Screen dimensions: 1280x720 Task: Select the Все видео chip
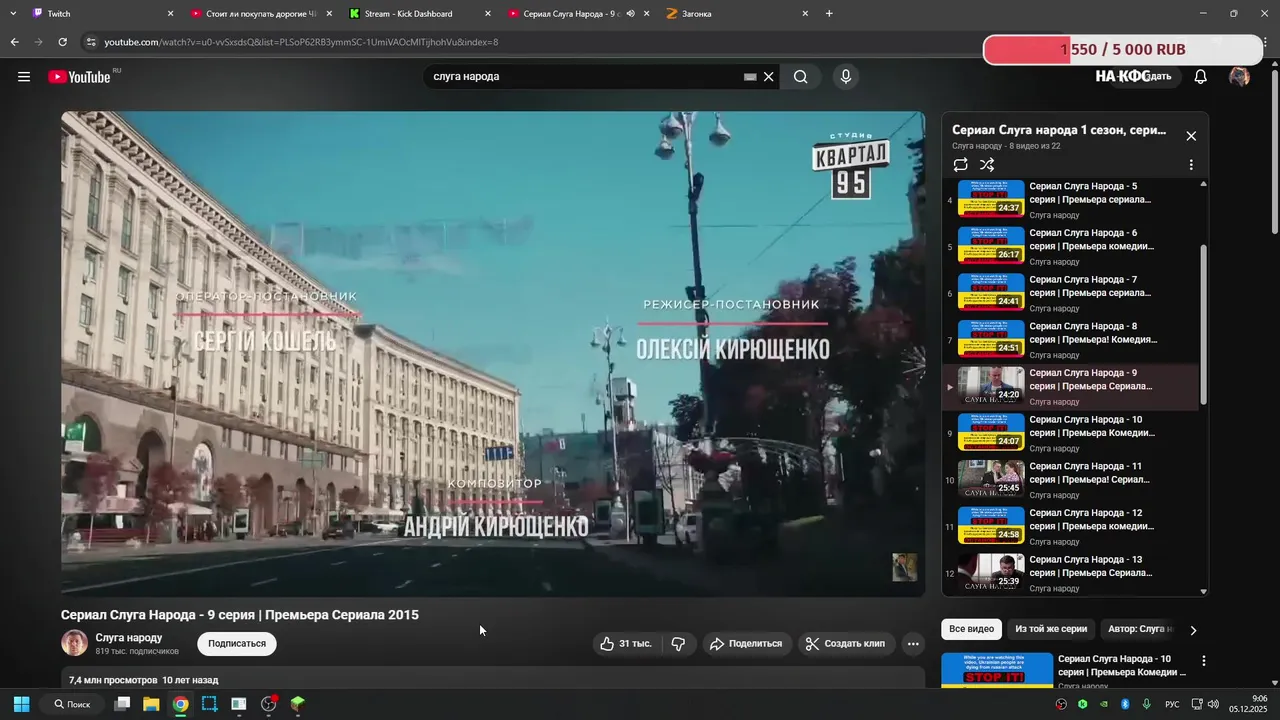pyautogui.click(x=971, y=629)
